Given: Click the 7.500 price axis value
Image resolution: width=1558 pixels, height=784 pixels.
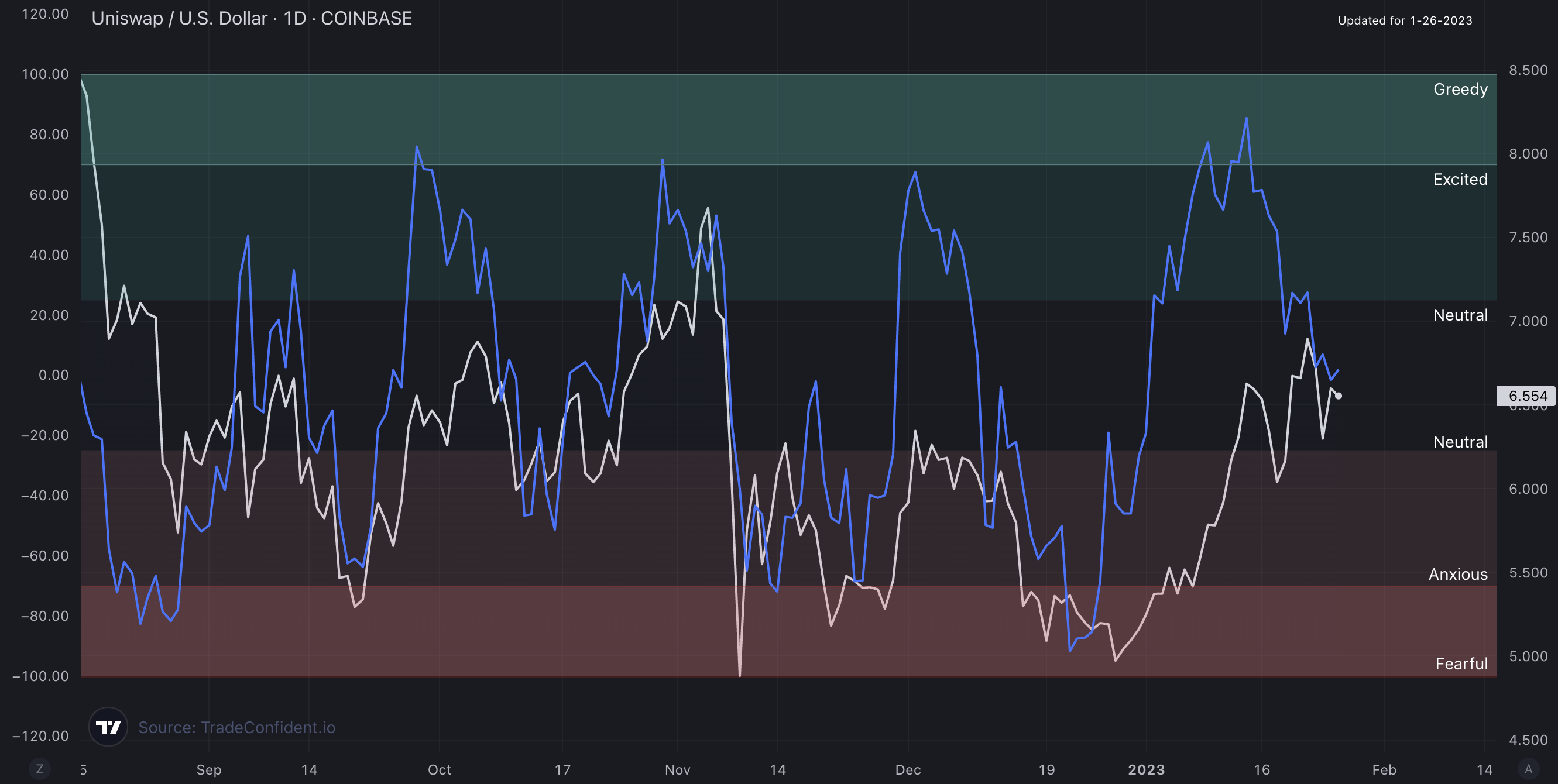Looking at the screenshot, I should 1528,238.
